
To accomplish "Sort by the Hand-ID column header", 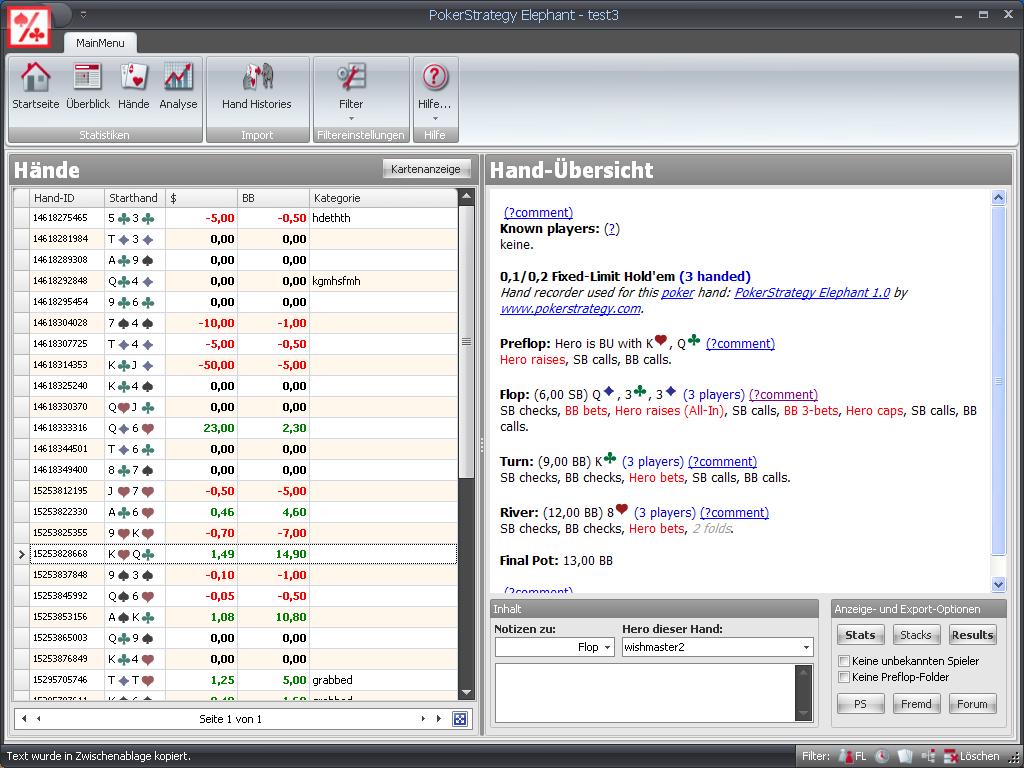I will pyautogui.click(x=67, y=198).
